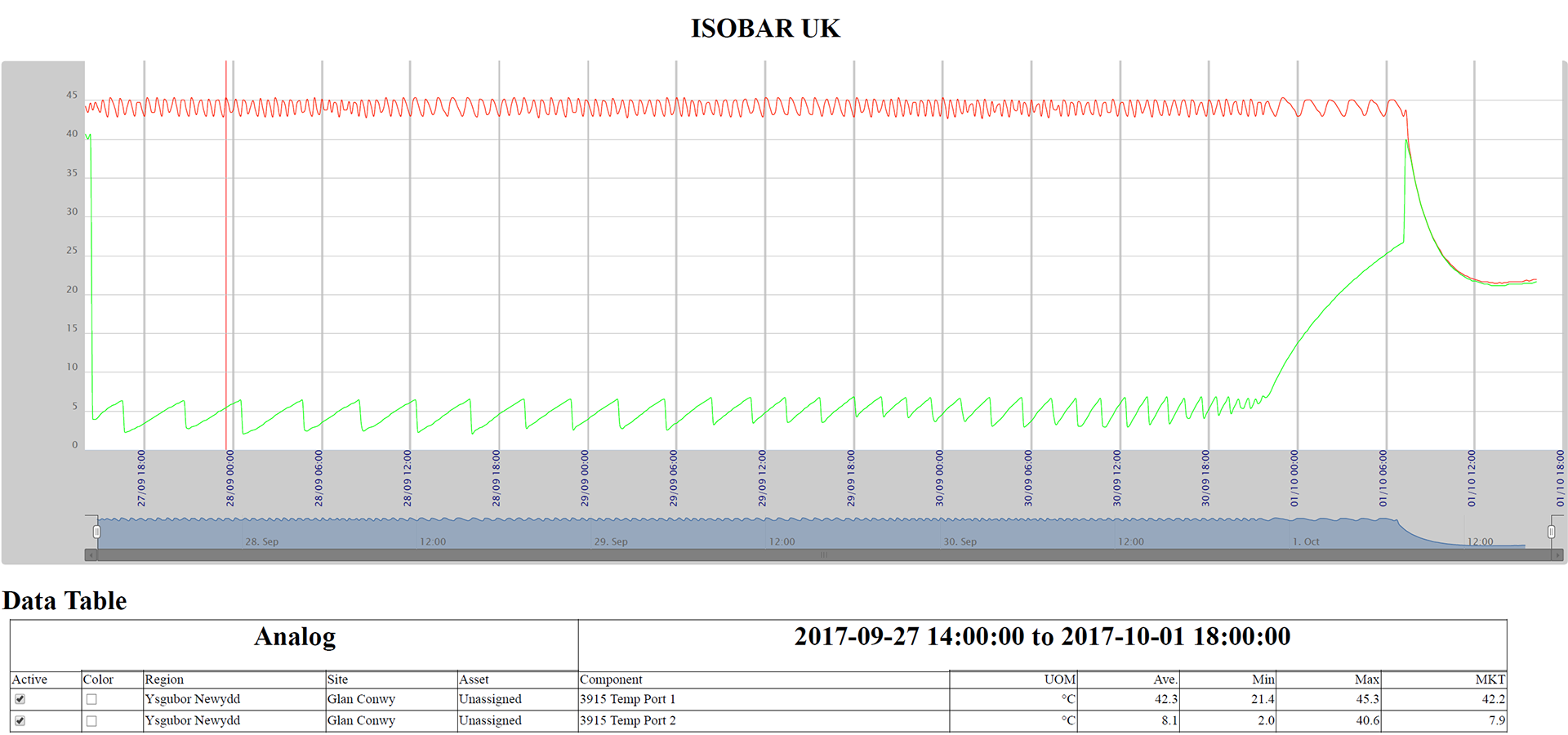Click navigator scrollbar right arrow

click(1557, 555)
